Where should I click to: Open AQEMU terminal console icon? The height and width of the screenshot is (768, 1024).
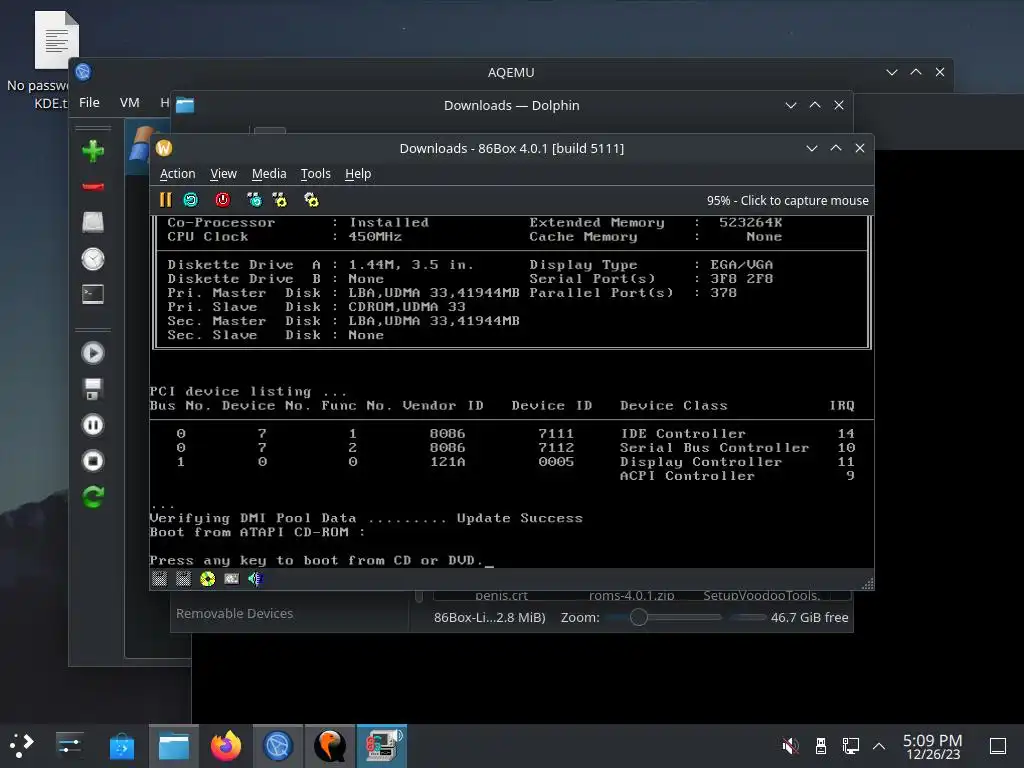(93, 295)
